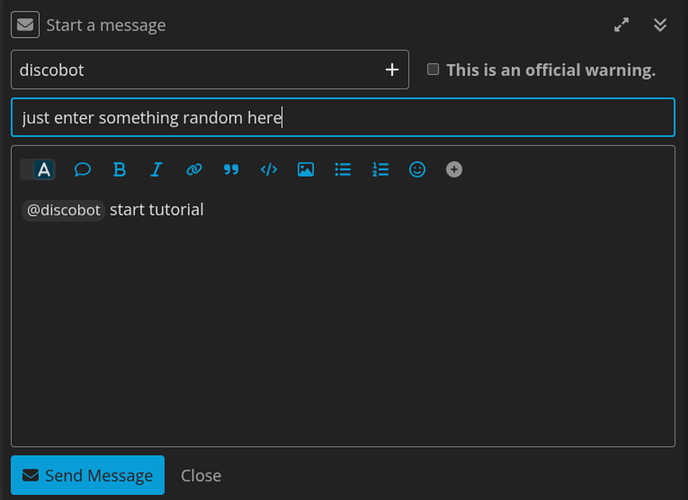Insert preformatted code block

pyautogui.click(x=269, y=169)
